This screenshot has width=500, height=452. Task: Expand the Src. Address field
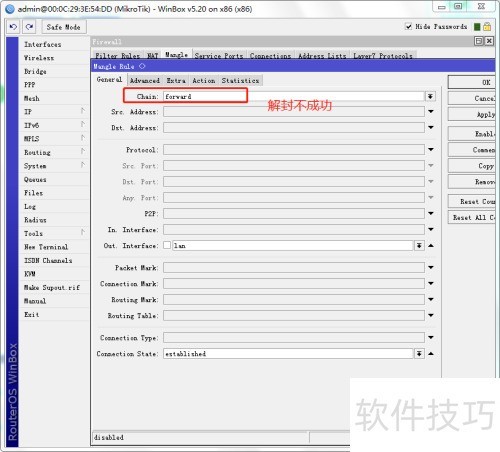431,112
